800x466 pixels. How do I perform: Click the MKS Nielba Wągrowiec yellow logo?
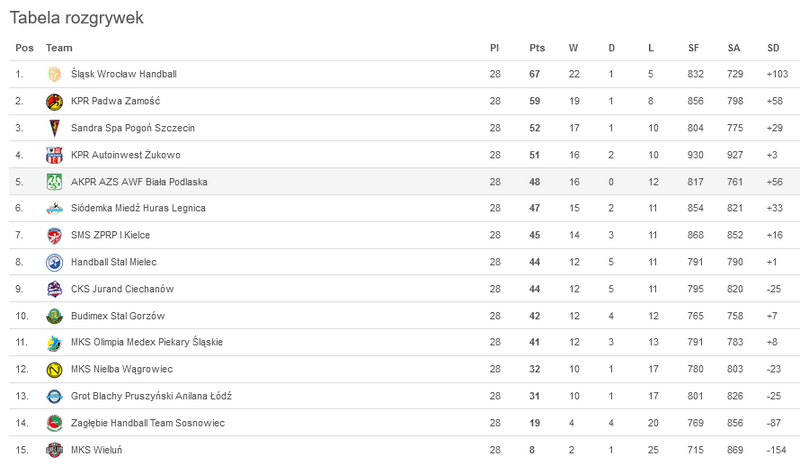click(x=55, y=370)
